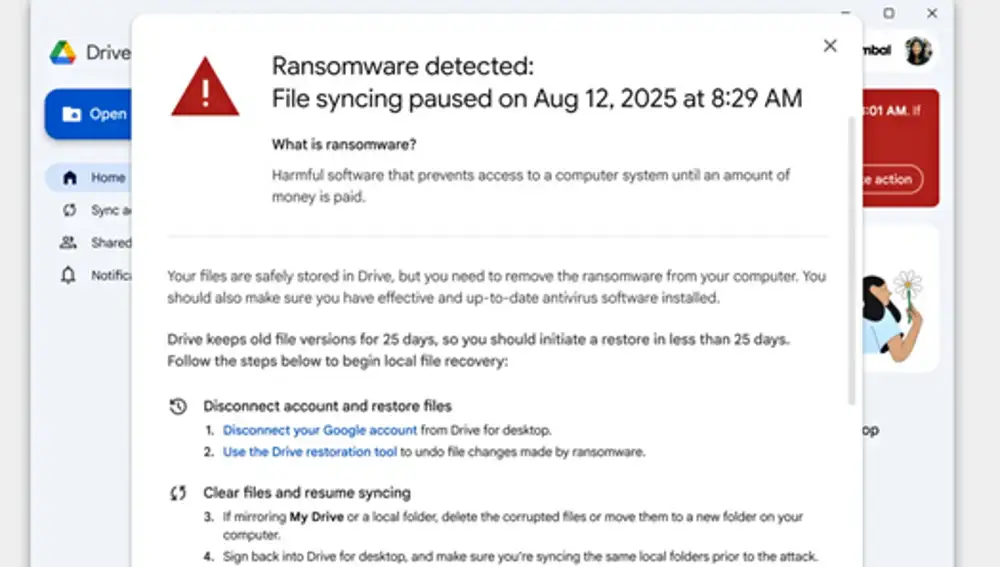Open the Disconnect your Google account link
This screenshot has width=1000, height=567.
[320, 431]
